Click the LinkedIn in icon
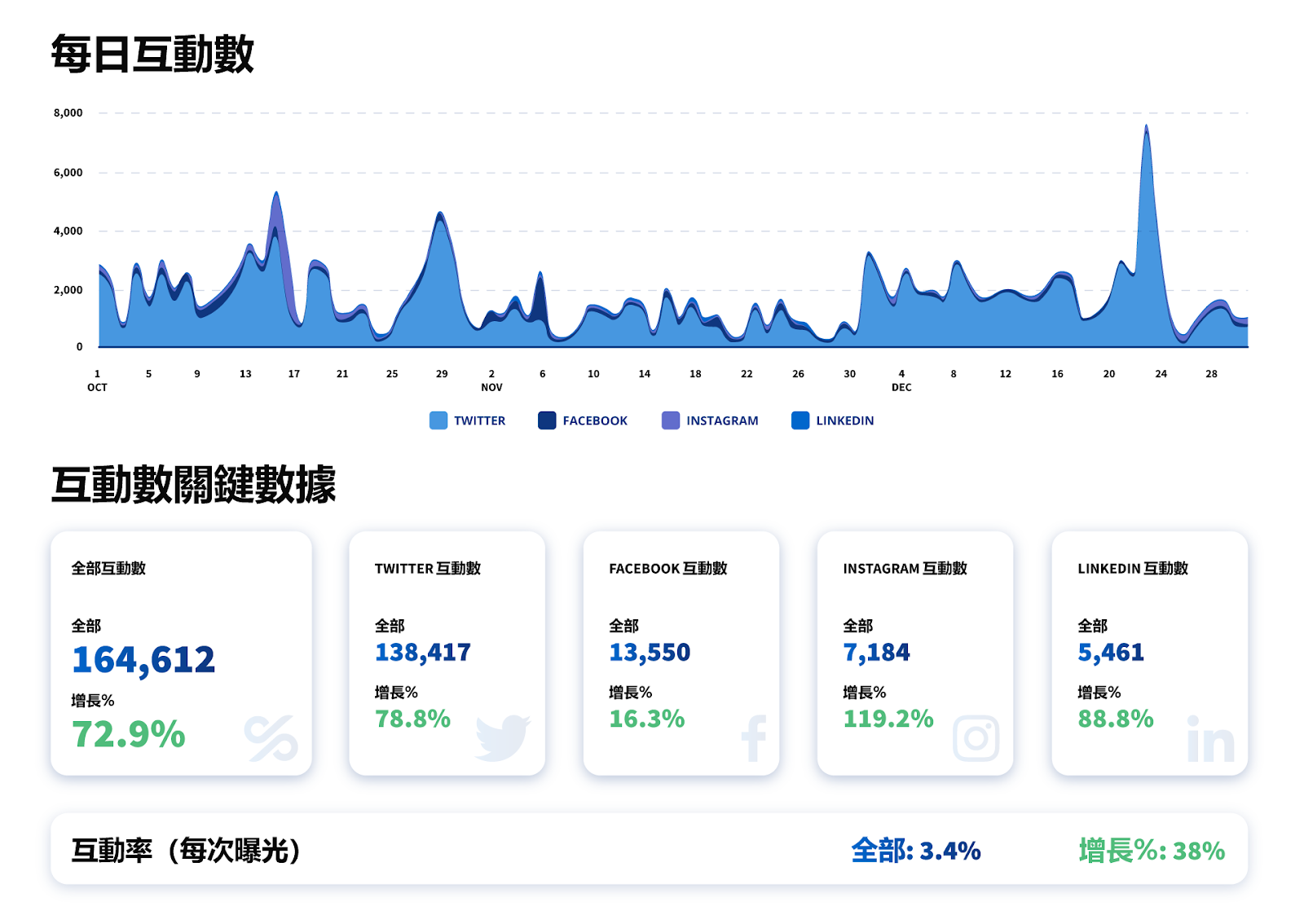 coord(1210,739)
